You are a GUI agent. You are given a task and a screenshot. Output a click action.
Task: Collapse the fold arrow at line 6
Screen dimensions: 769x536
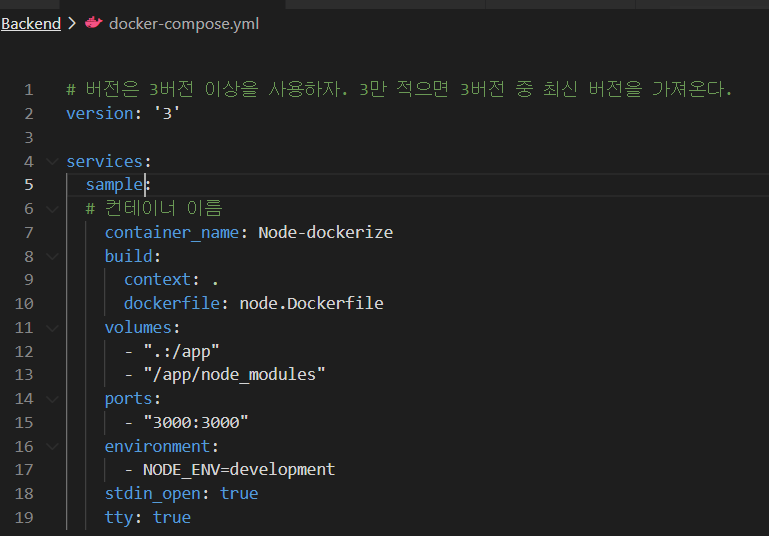pyautogui.click(x=52, y=209)
